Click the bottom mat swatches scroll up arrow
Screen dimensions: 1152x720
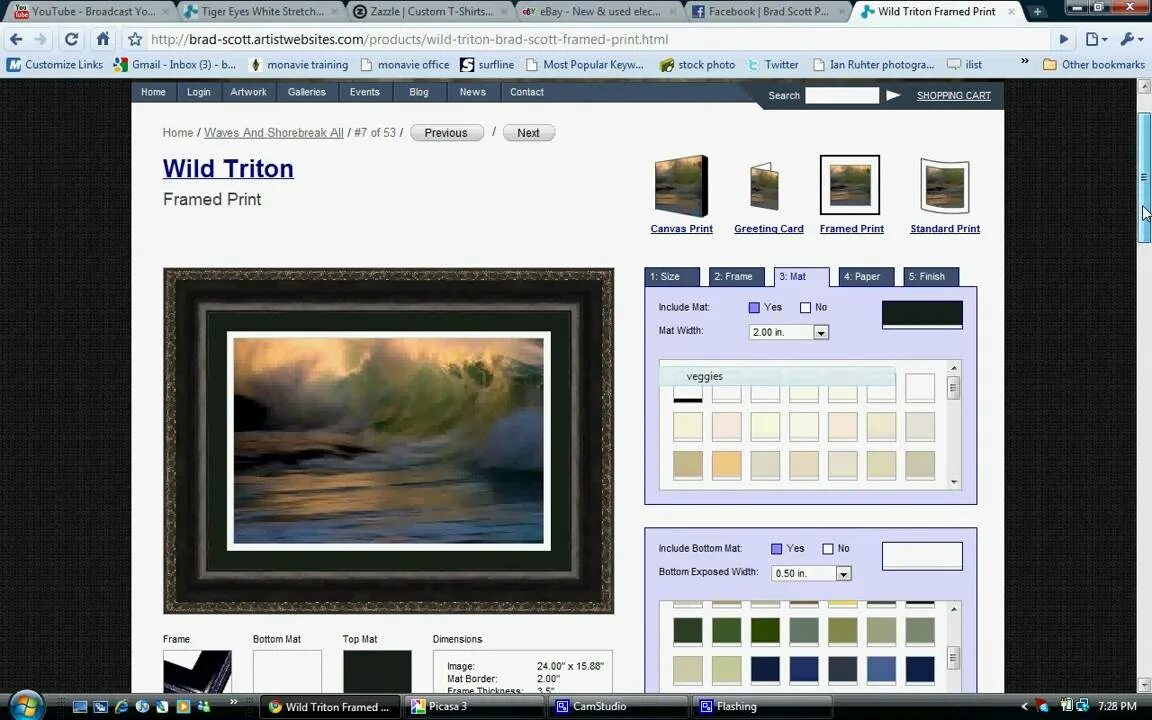(954, 609)
